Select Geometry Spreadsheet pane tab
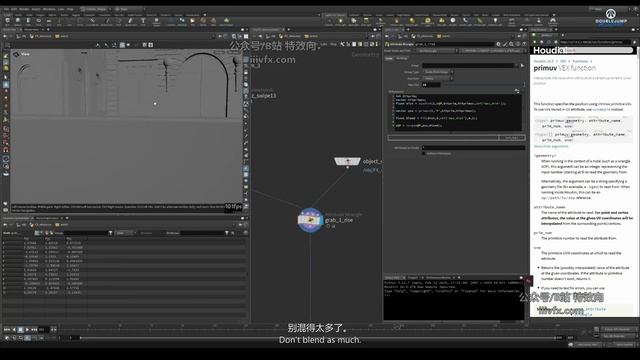This screenshot has width=640, height=360. 17,218
